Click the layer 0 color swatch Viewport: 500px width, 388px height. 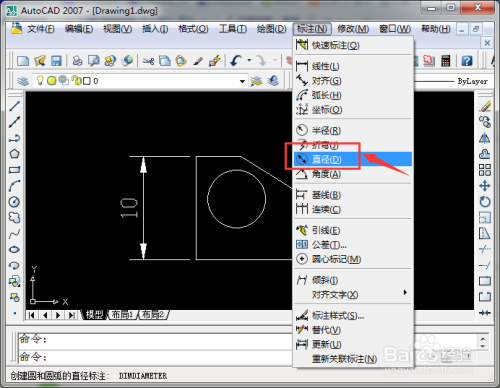point(87,81)
